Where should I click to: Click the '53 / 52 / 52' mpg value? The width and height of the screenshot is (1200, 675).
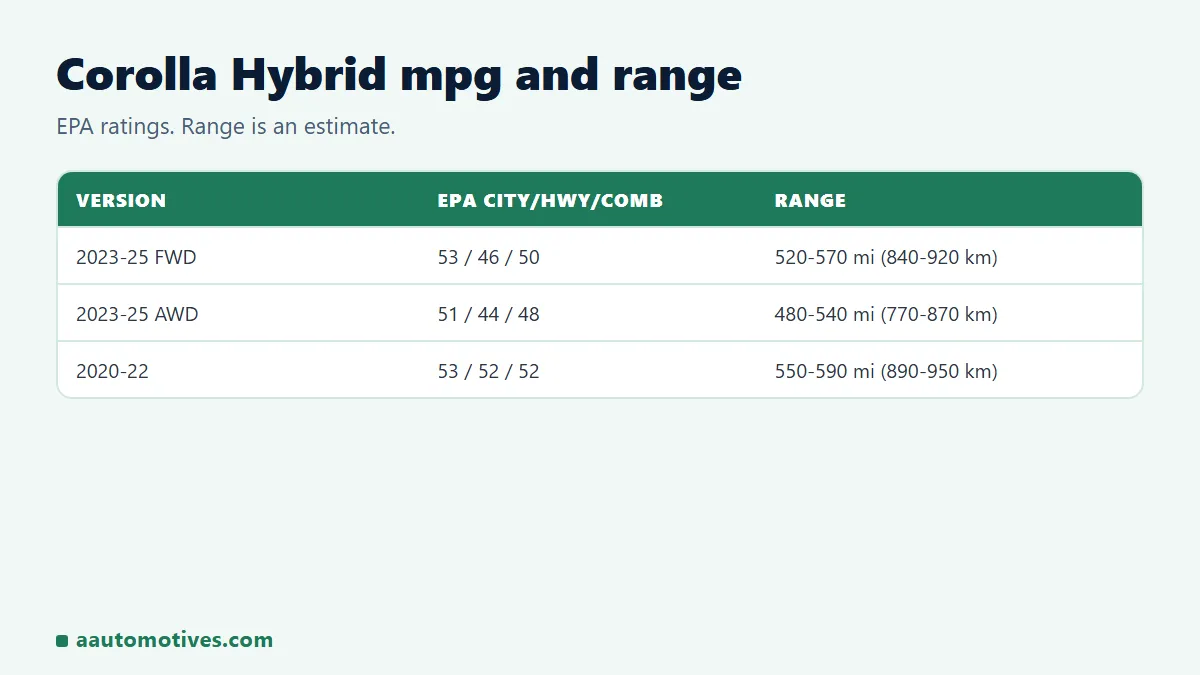click(x=488, y=371)
